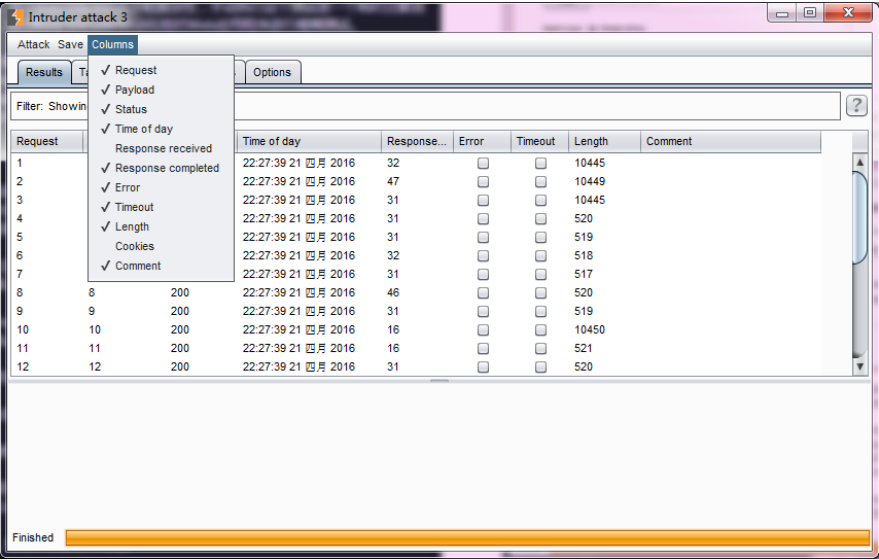Click the orange Finished progress bar
879x560 pixels.
tap(468, 538)
